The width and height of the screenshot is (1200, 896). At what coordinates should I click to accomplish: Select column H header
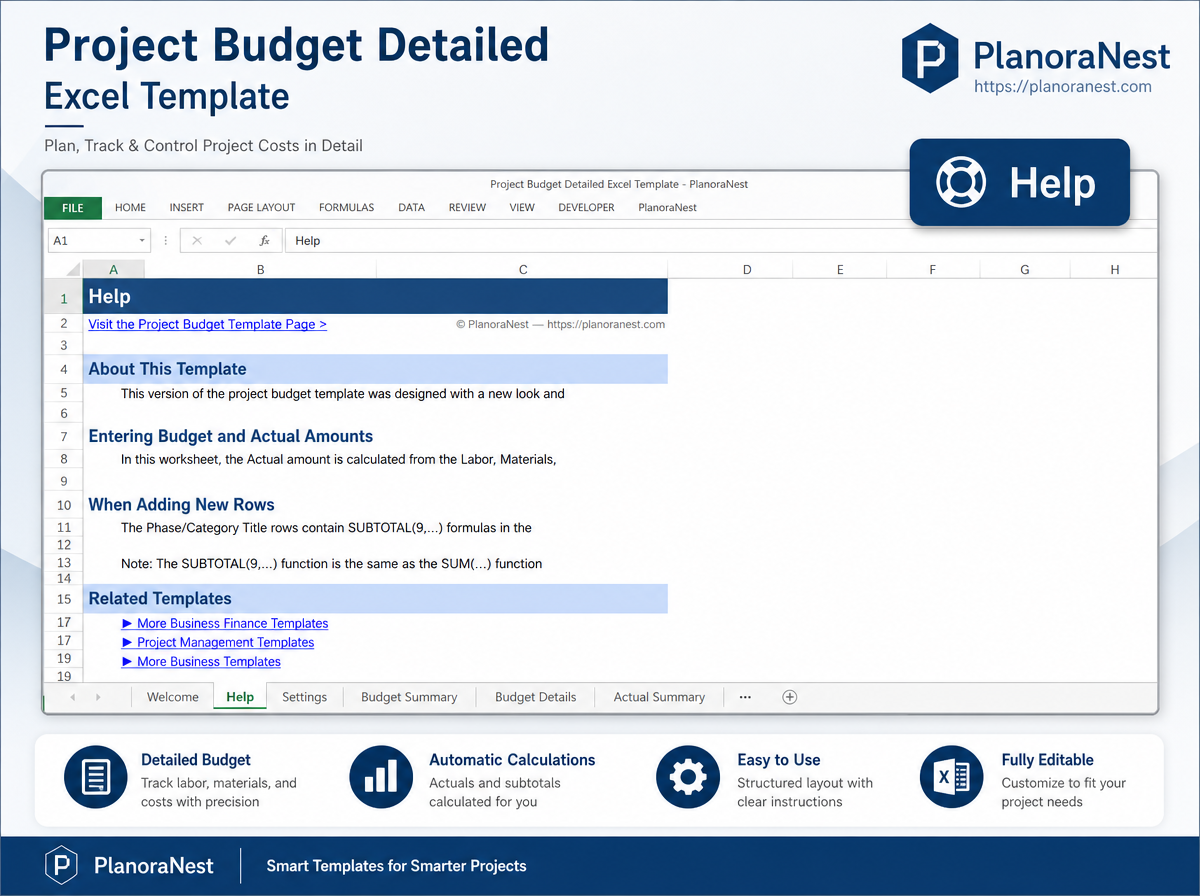click(1114, 270)
